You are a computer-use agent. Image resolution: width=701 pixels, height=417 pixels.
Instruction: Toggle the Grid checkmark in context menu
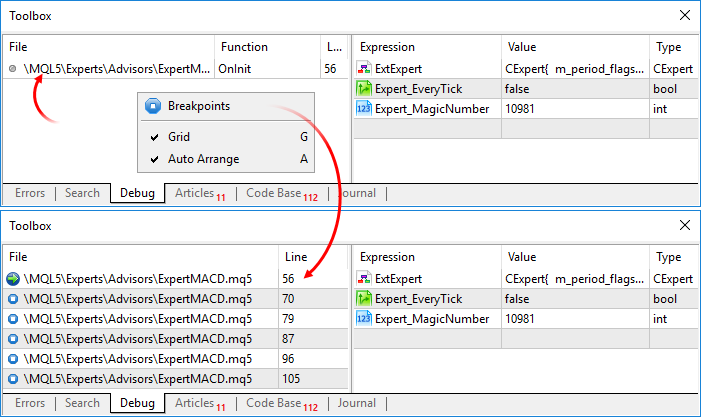coord(153,137)
